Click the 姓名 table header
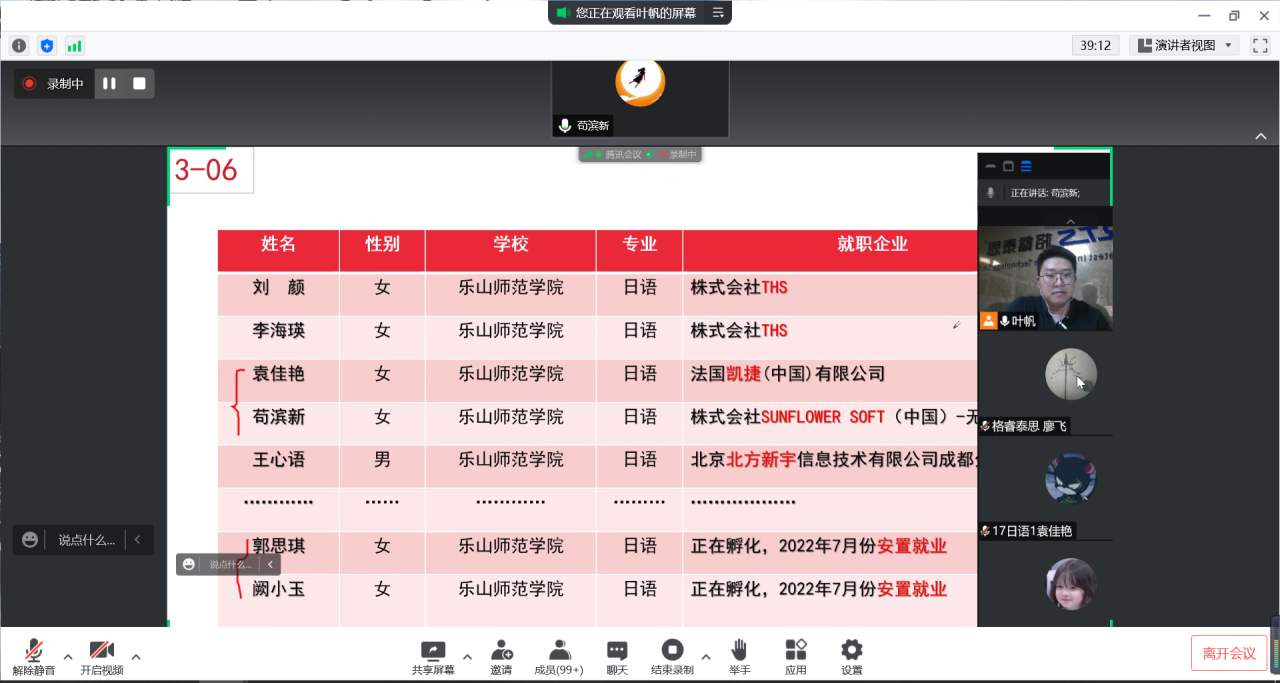Viewport: 1280px width, 683px height. [x=278, y=244]
